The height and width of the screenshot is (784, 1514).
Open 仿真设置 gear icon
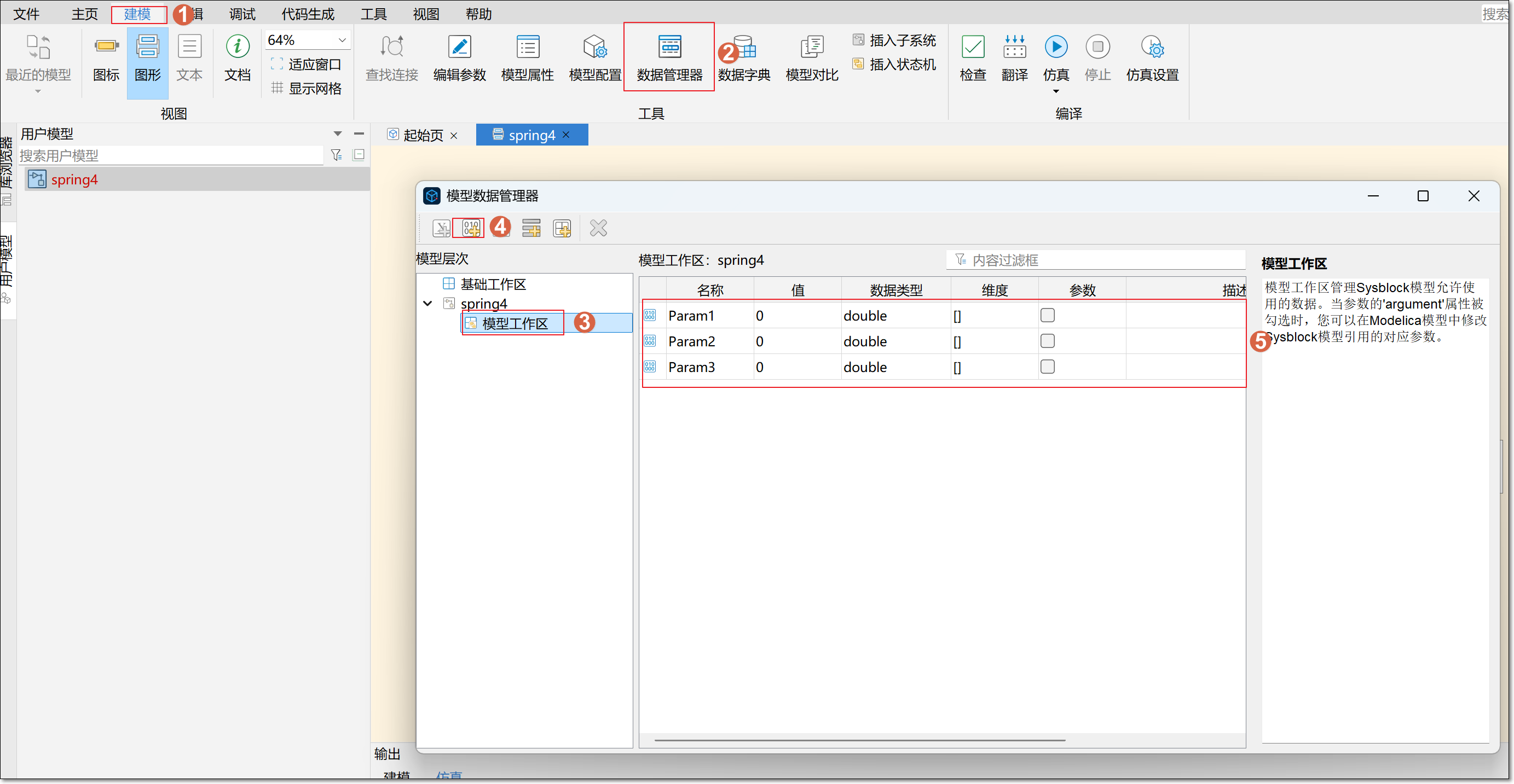pos(1152,47)
